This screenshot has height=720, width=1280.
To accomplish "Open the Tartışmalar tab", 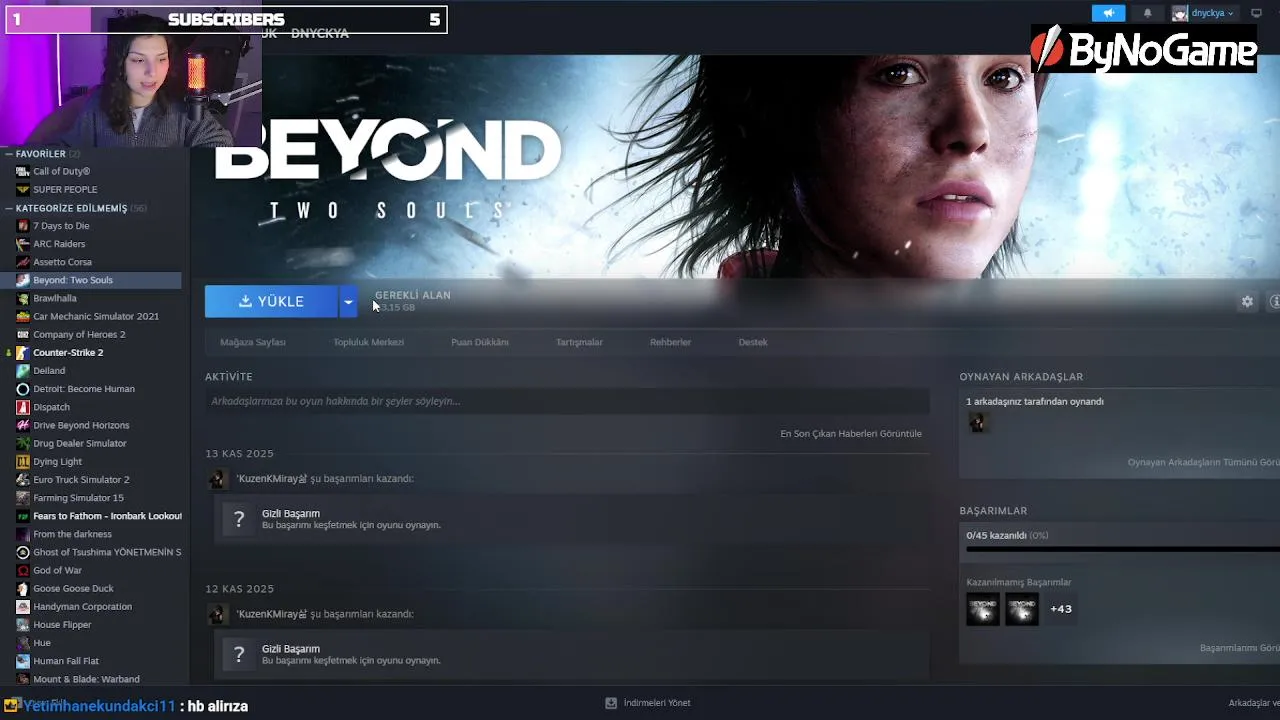I will pos(579,342).
